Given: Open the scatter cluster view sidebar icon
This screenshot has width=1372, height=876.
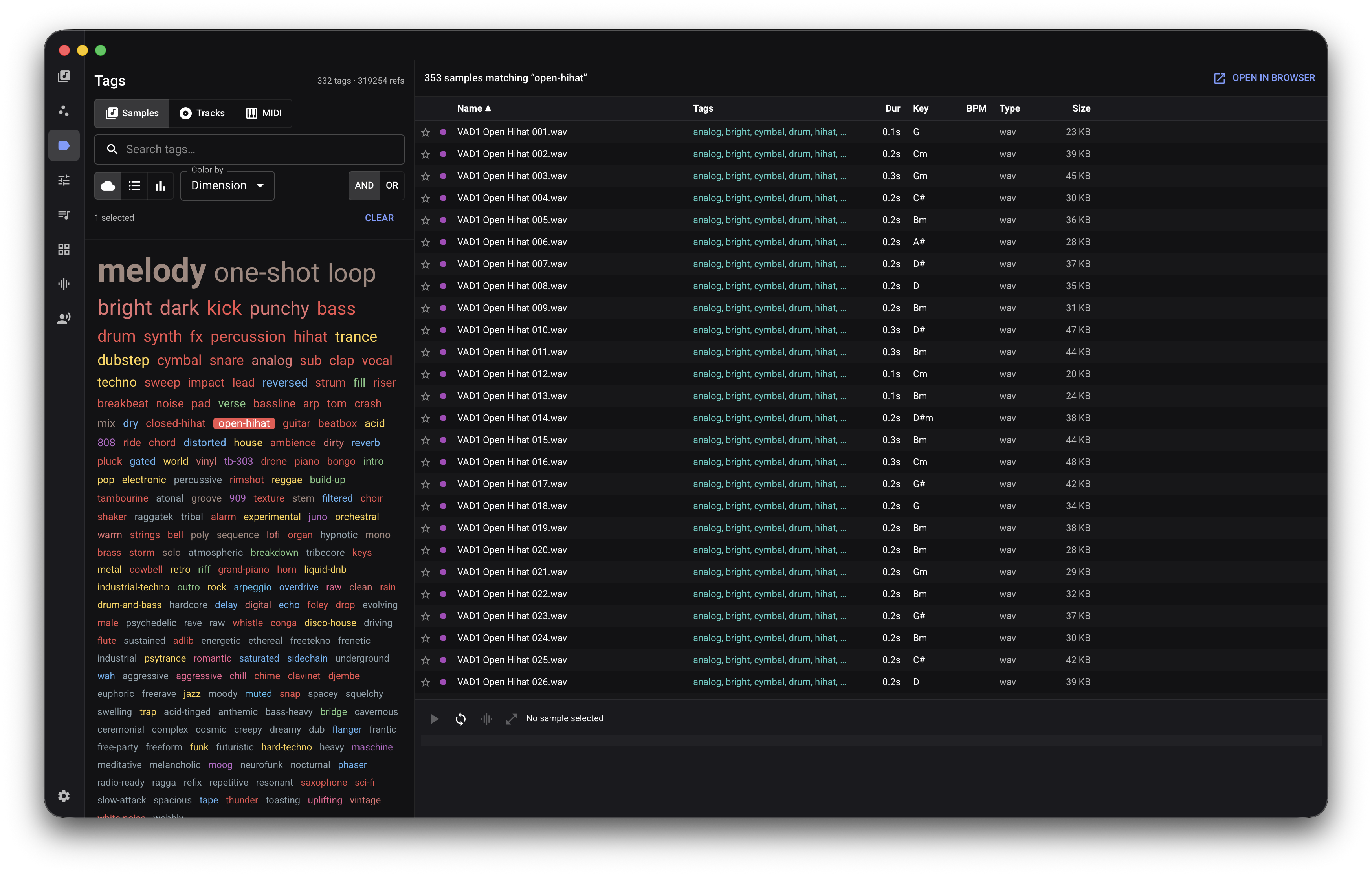Looking at the screenshot, I should (64, 110).
